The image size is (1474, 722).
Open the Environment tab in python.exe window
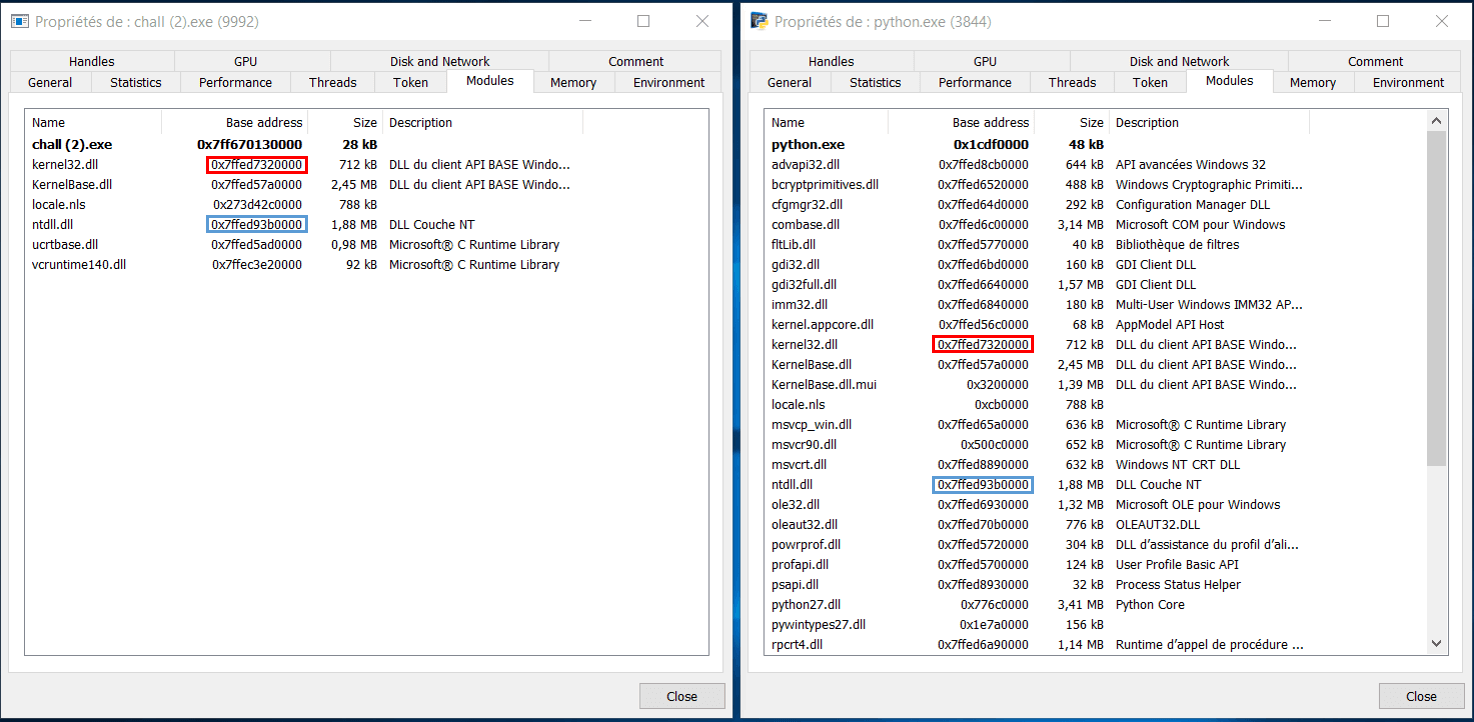coord(1409,82)
